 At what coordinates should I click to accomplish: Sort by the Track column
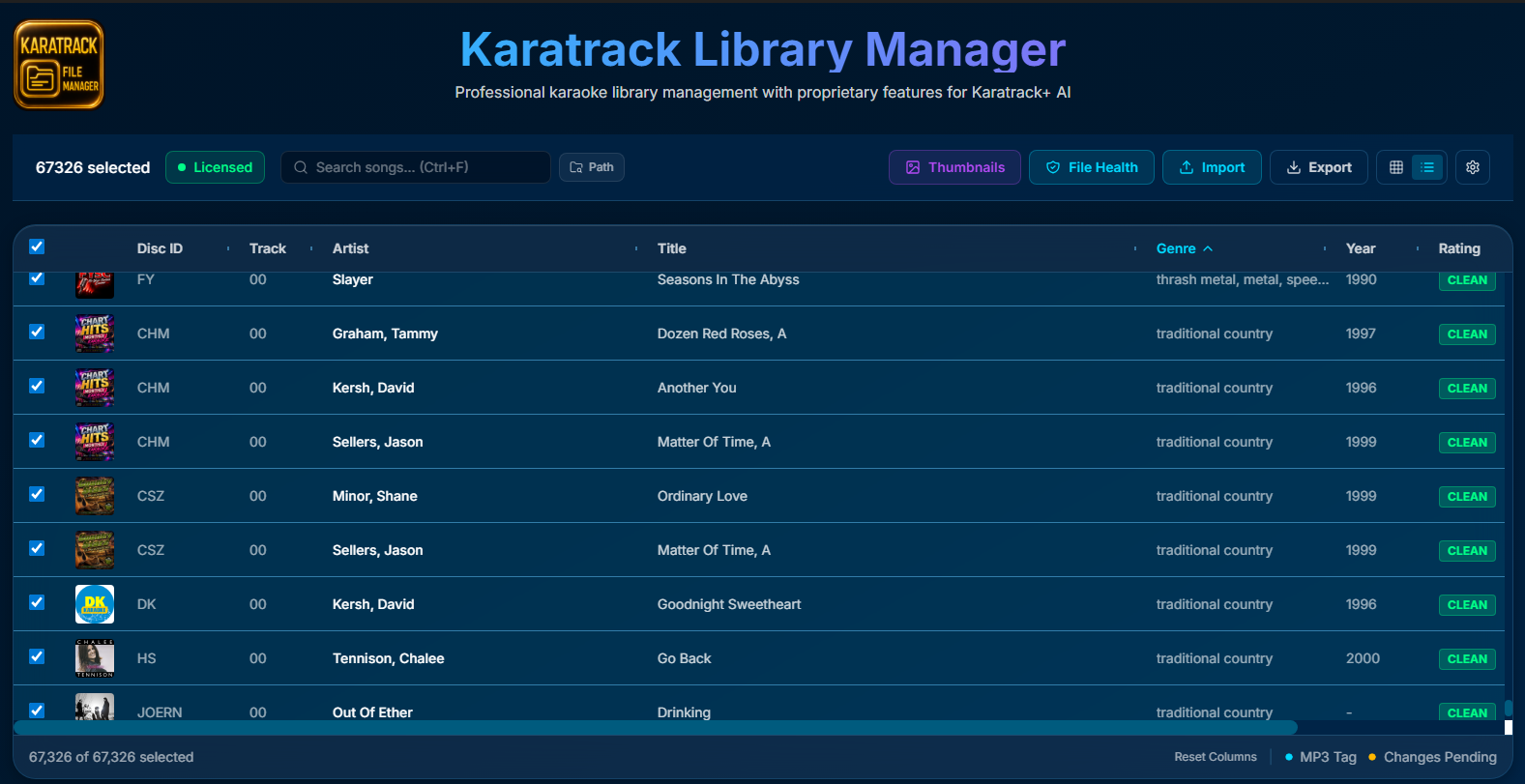click(268, 248)
